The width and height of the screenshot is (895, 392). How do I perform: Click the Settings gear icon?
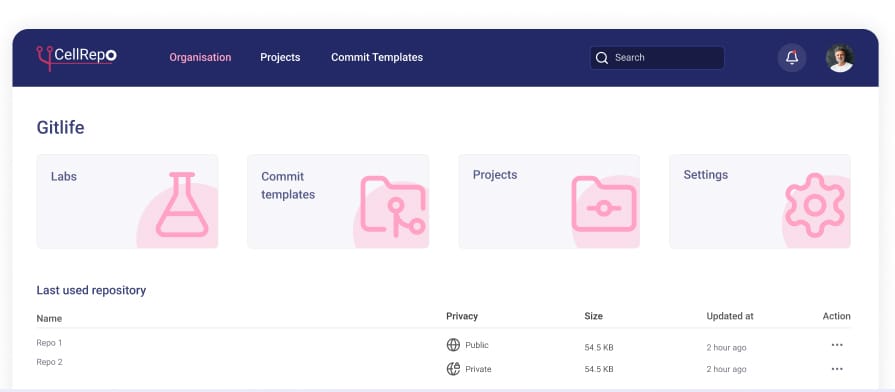[815, 205]
